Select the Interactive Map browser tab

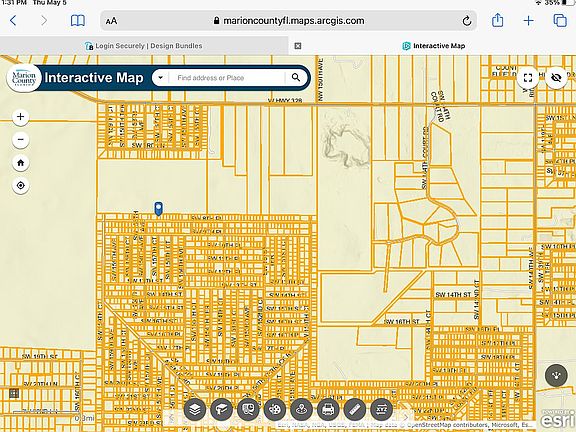pyautogui.click(x=434, y=46)
